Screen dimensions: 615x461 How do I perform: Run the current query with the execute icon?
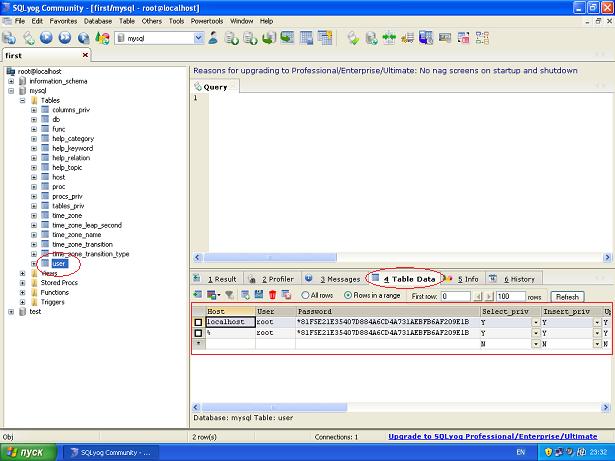(46, 38)
